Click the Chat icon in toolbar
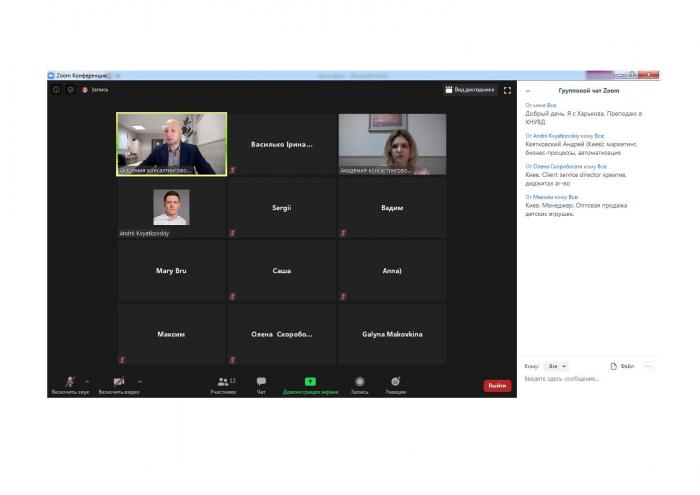The width and height of the screenshot is (700, 495). 261,382
